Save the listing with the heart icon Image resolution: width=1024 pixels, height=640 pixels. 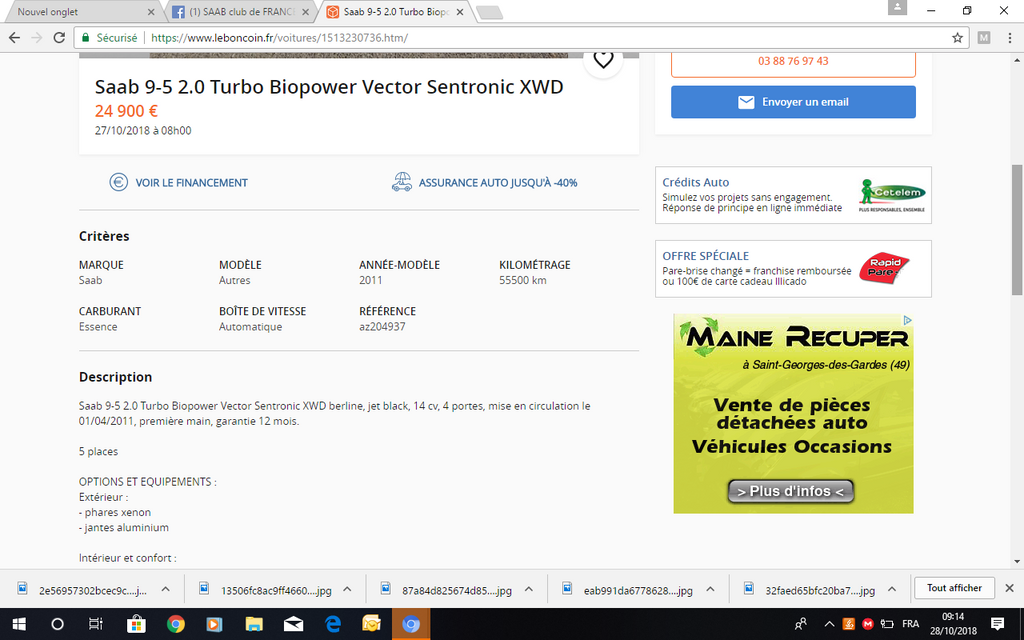click(x=603, y=61)
